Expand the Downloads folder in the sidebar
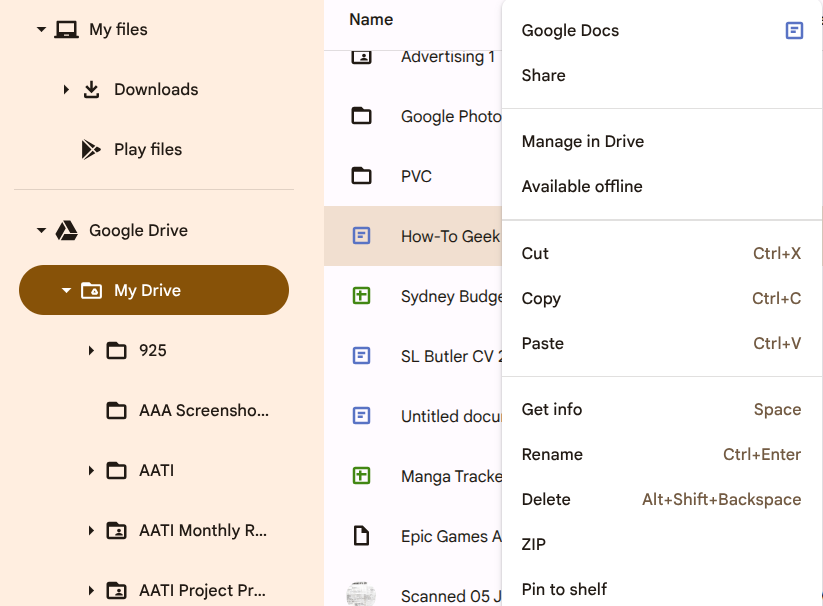This screenshot has width=823, height=606. pyautogui.click(x=66, y=89)
